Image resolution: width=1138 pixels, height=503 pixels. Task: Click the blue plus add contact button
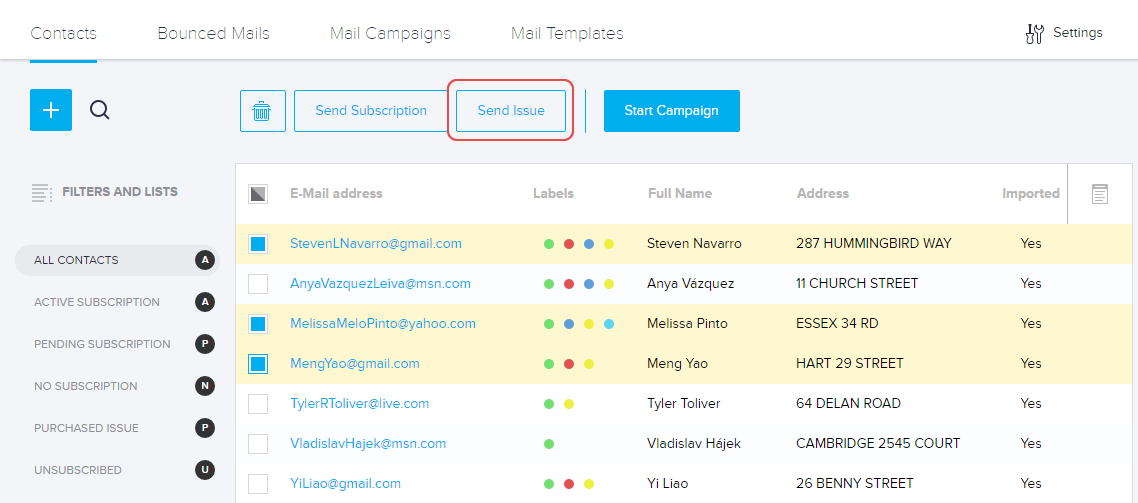(51, 110)
